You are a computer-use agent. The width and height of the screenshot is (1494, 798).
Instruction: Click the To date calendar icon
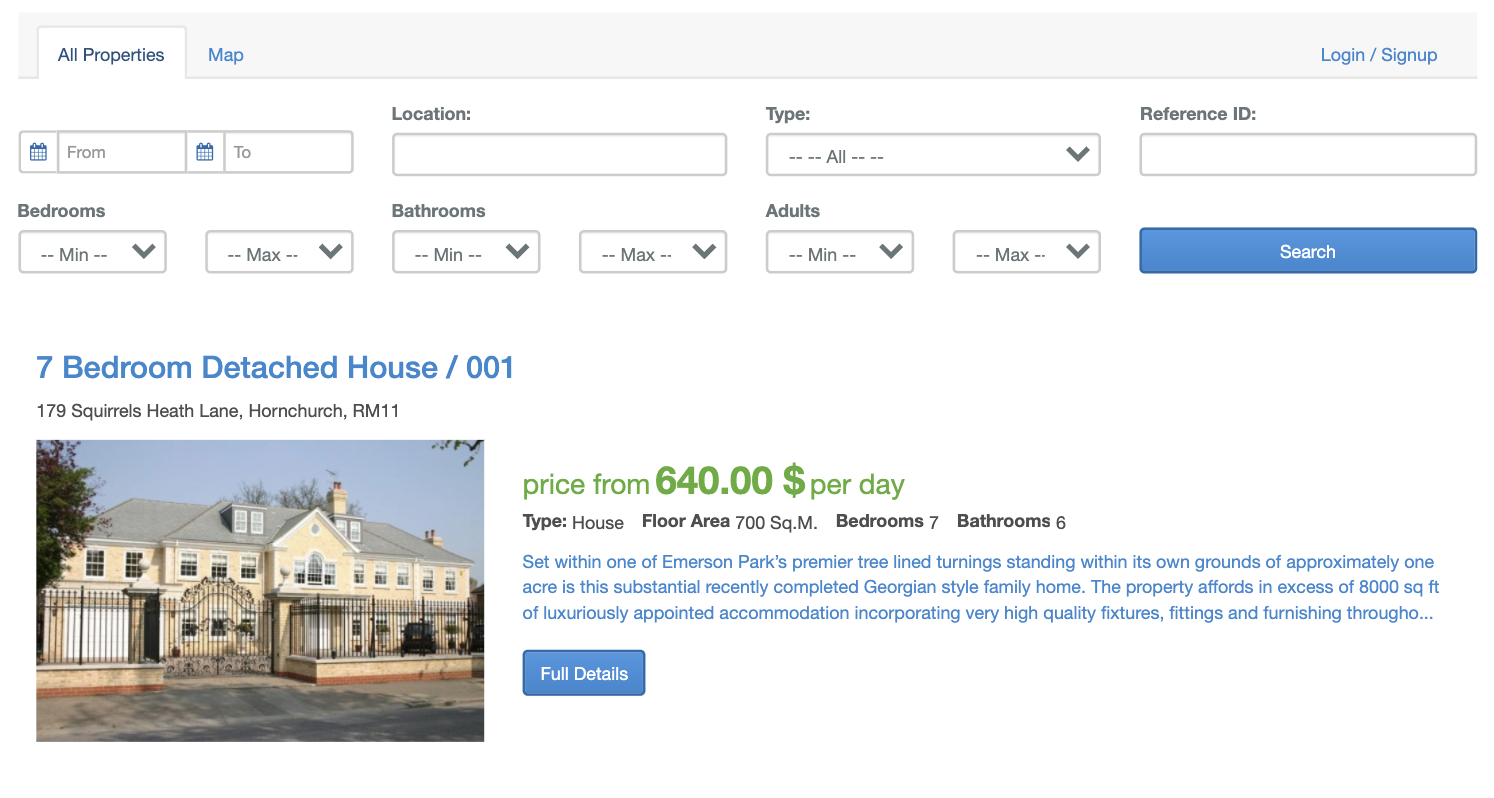point(205,152)
